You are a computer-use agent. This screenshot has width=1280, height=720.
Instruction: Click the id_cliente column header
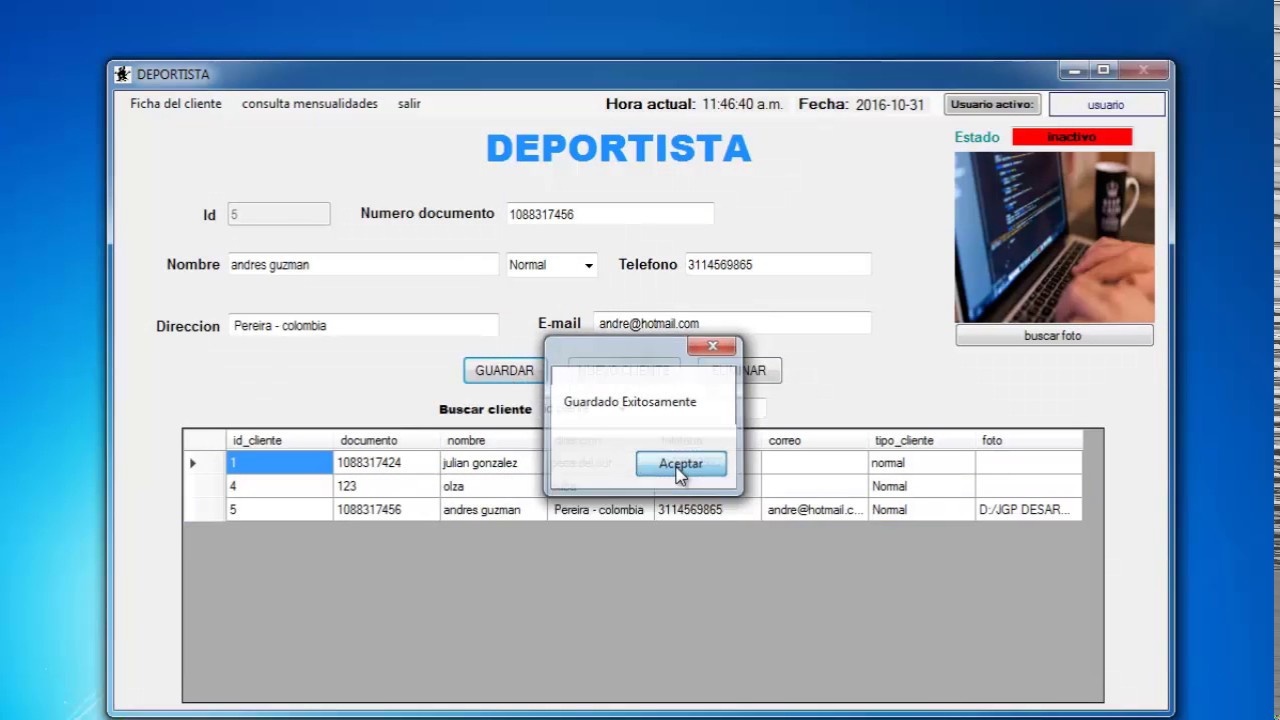tap(279, 440)
